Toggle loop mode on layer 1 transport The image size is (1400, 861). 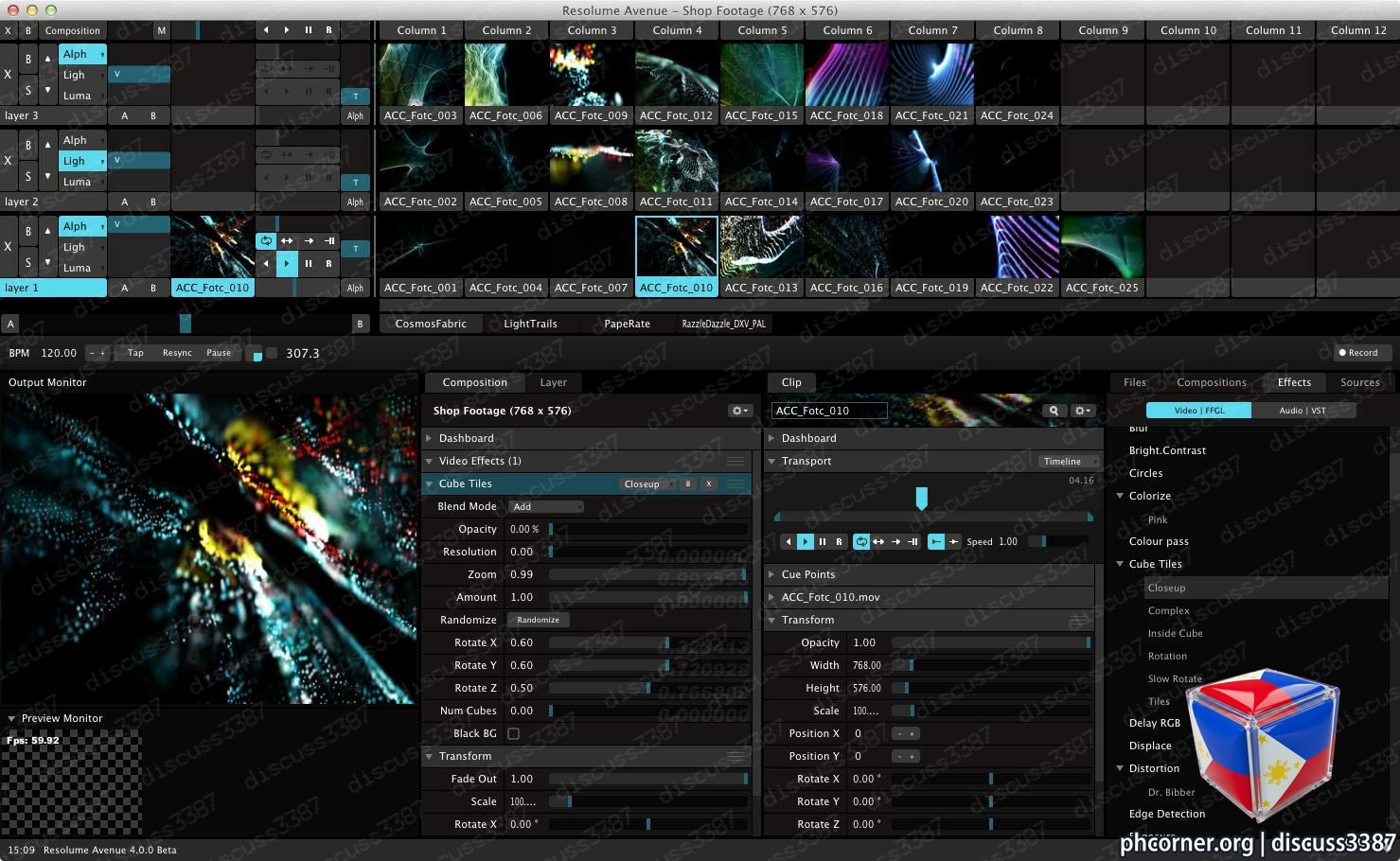[x=266, y=241]
